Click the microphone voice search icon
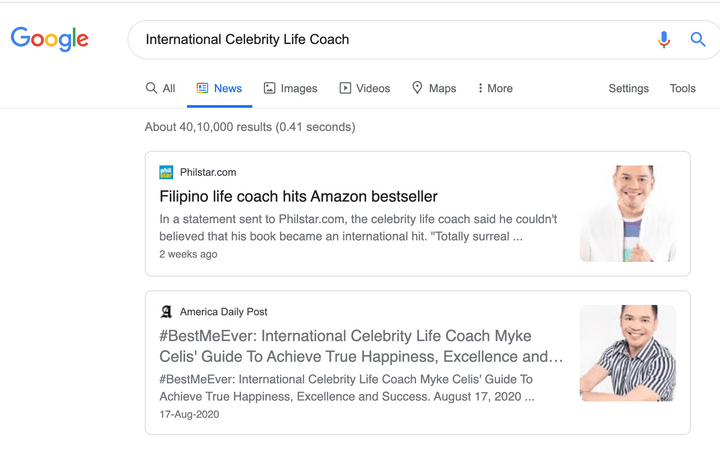The width and height of the screenshot is (720, 449). [x=664, y=40]
